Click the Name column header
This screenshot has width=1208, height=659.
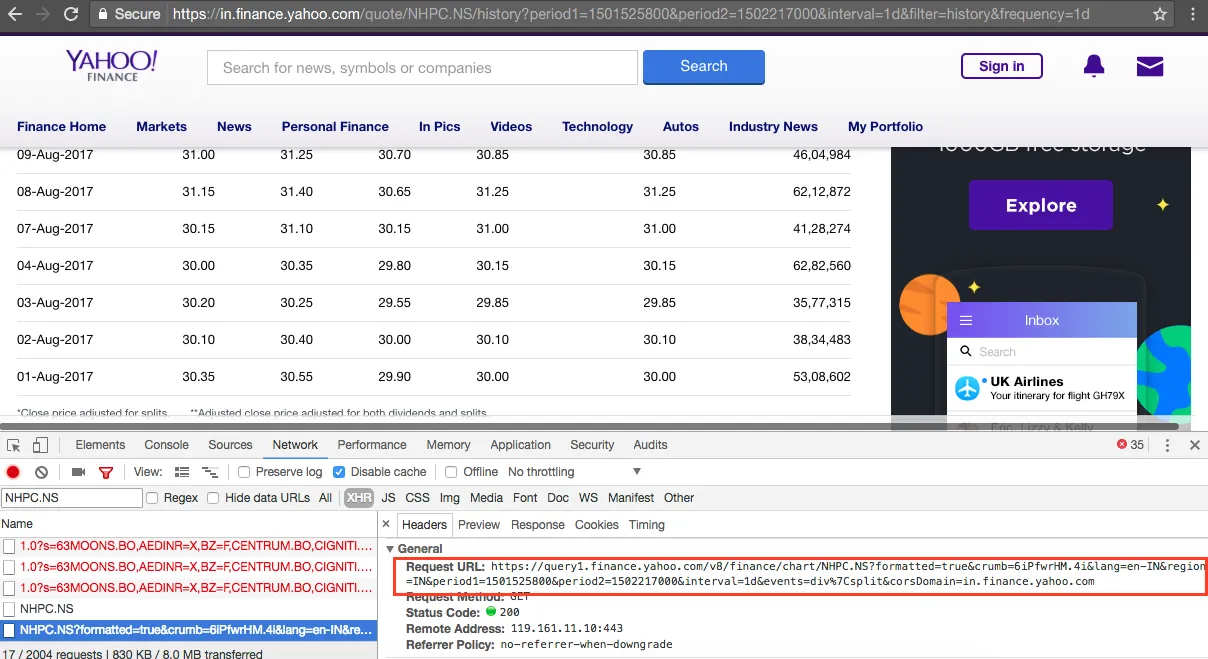tap(17, 524)
